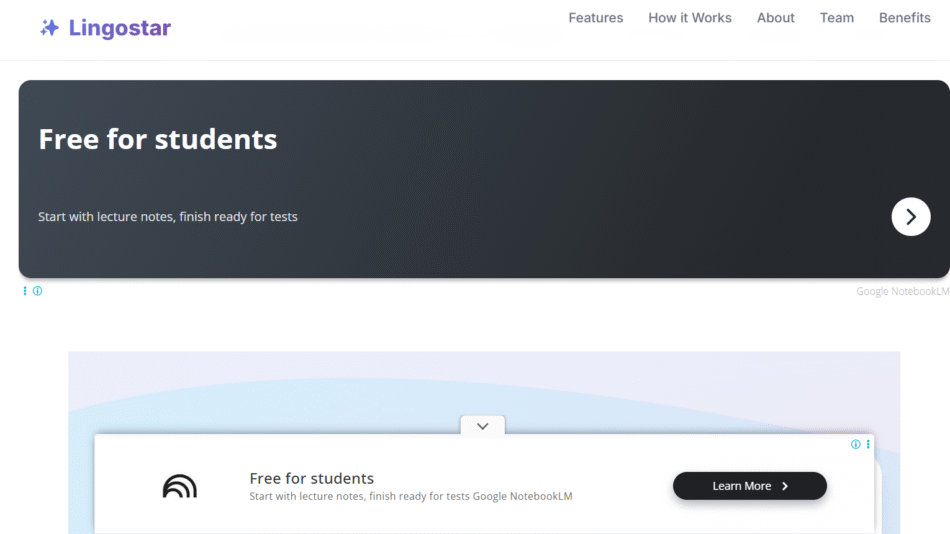Go to the Features menu item
The width and height of the screenshot is (950, 534).
click(595, 18)
